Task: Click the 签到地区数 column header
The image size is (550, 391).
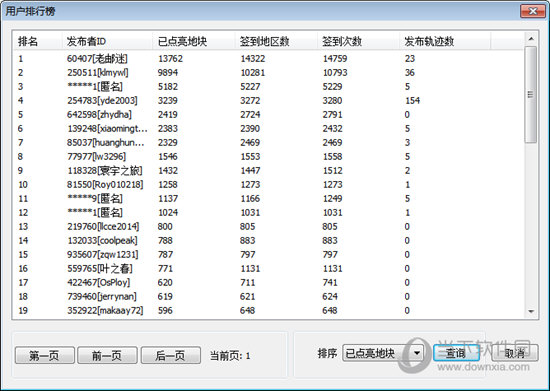Action: point(276,41)
